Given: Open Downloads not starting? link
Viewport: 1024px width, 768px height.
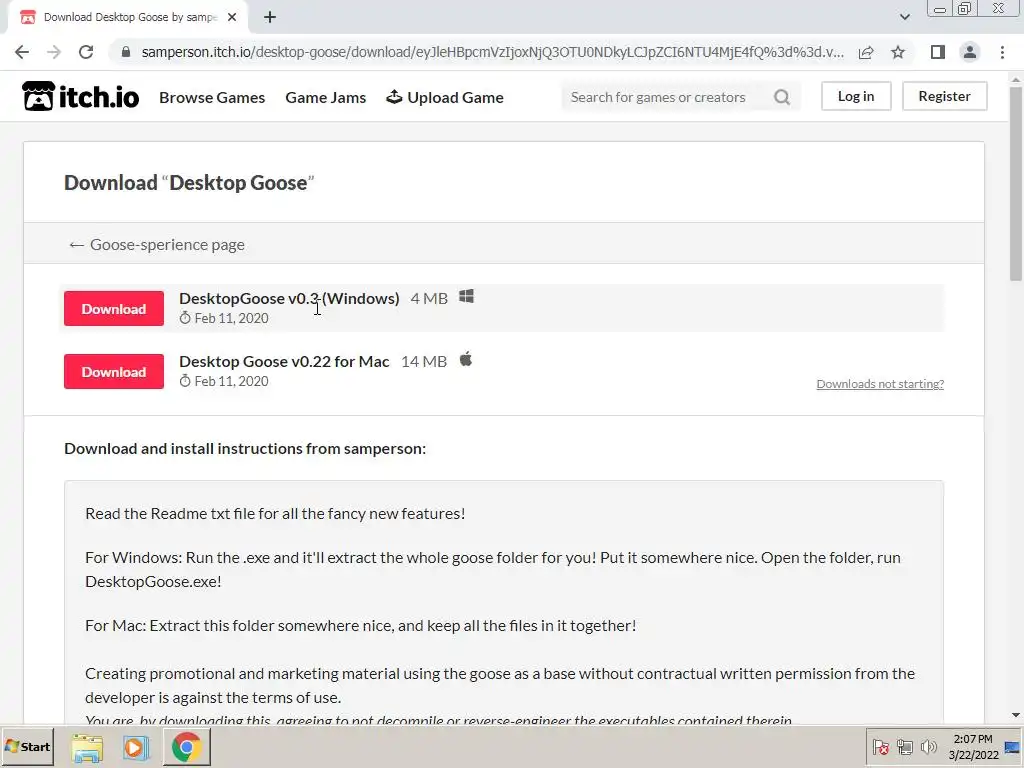Looking at the screenshot, I should tap(880, 384).
